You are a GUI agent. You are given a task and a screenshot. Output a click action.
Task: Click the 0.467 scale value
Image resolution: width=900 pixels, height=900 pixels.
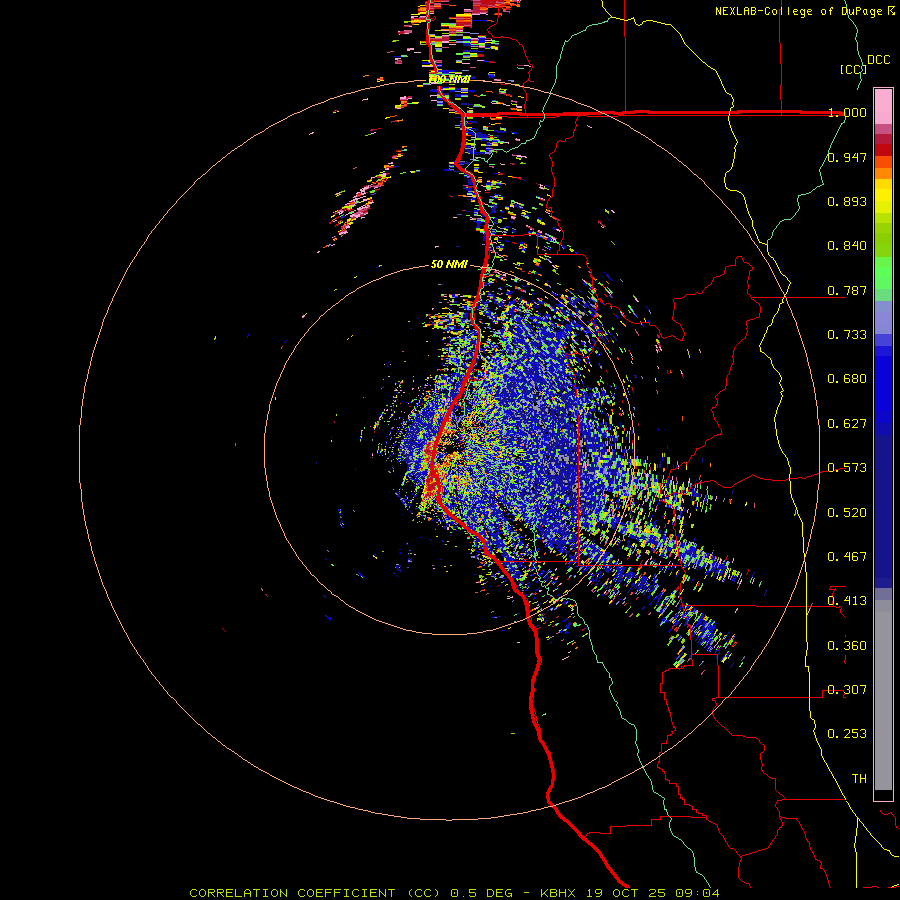(x=847, y=557)
